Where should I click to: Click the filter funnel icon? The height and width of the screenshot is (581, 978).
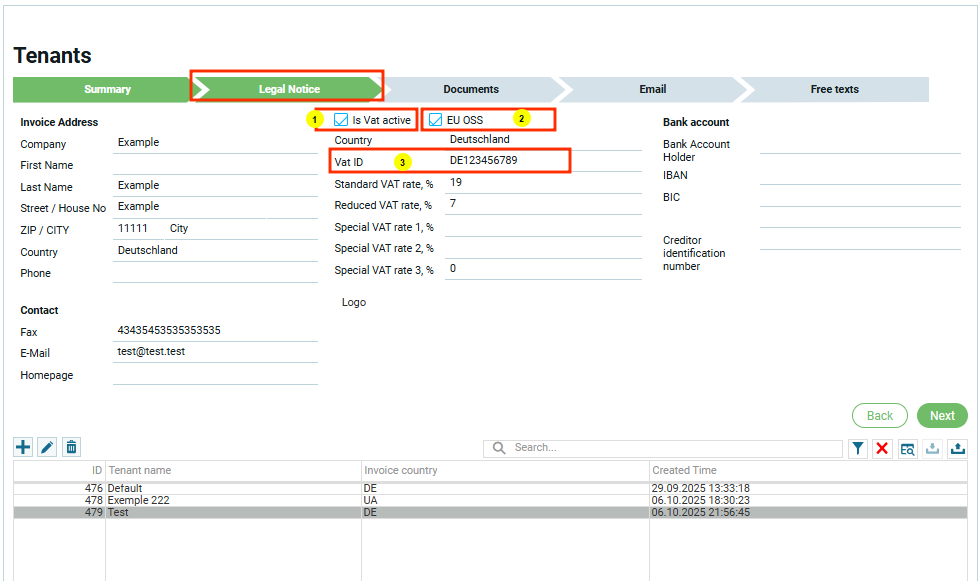coord(858,449)
